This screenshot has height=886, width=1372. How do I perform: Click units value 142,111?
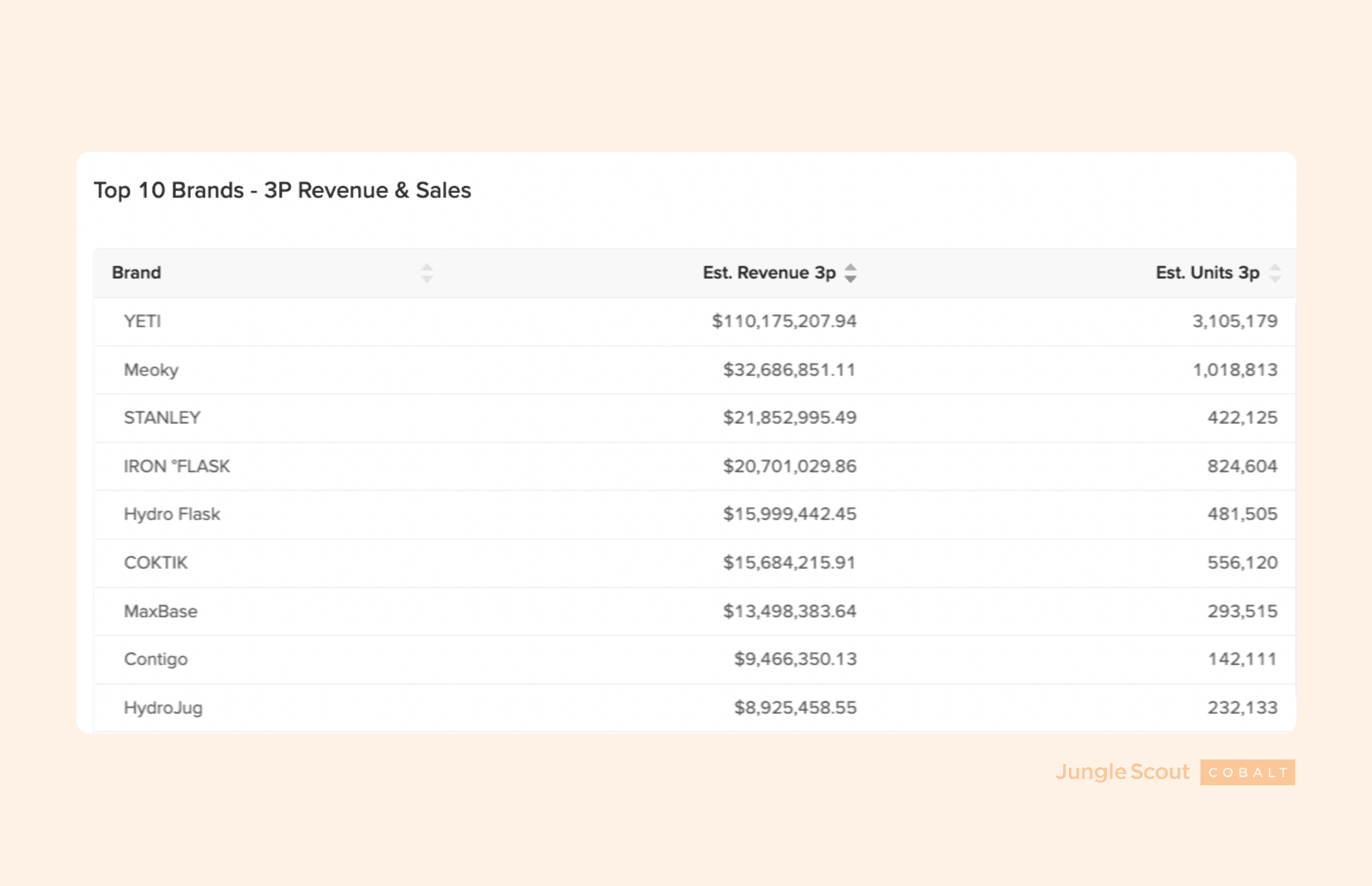pos(1242,659)
